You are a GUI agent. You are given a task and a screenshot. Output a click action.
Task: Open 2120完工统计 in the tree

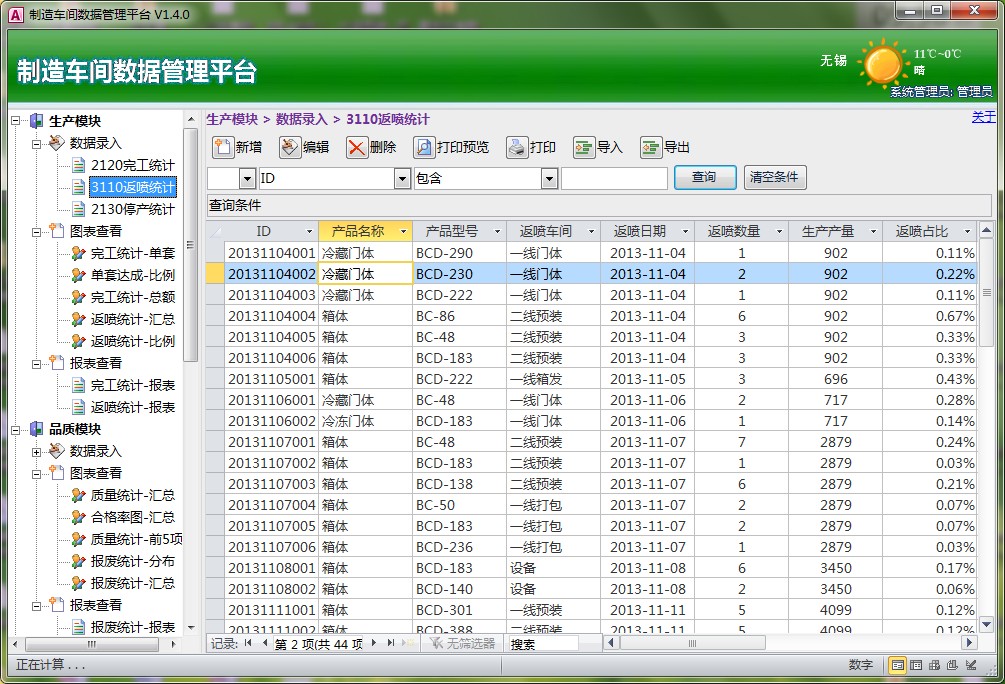click(x=132, y=165)
